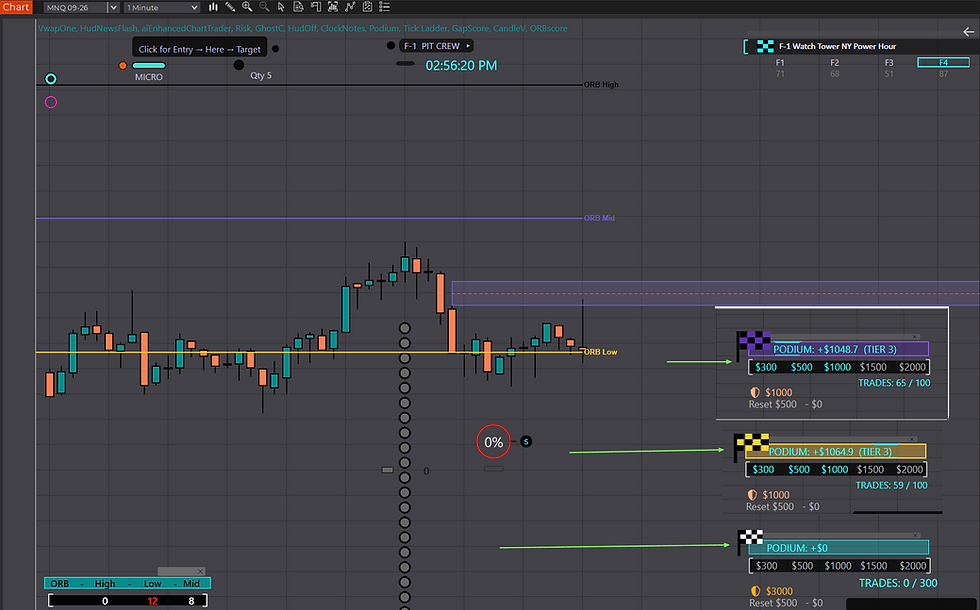Open the data box icon
980x610 pixels.
tap(299, 7)
